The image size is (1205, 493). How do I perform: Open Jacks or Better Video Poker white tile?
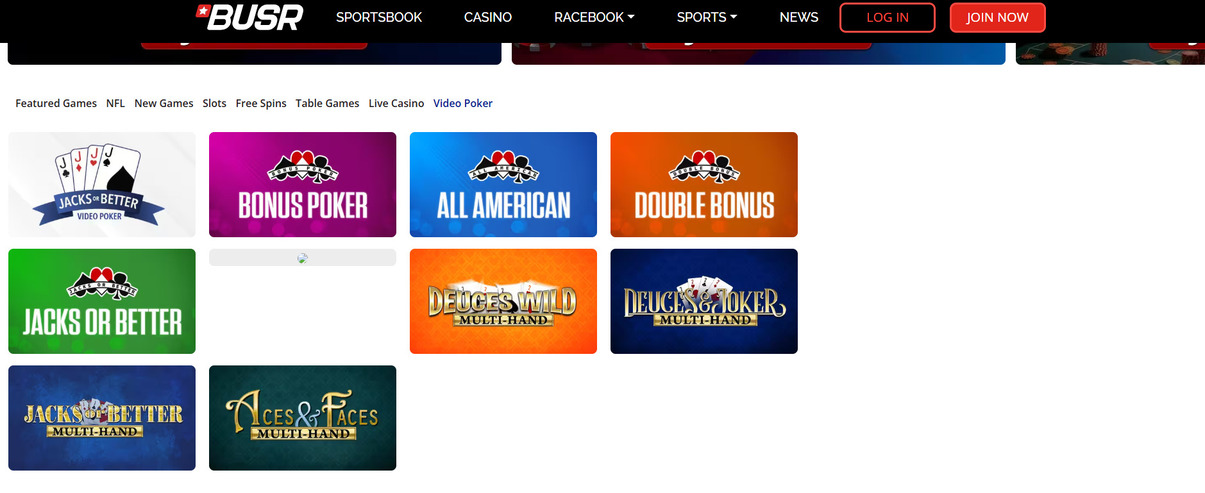pyautogui.click(x=102, y=184)
